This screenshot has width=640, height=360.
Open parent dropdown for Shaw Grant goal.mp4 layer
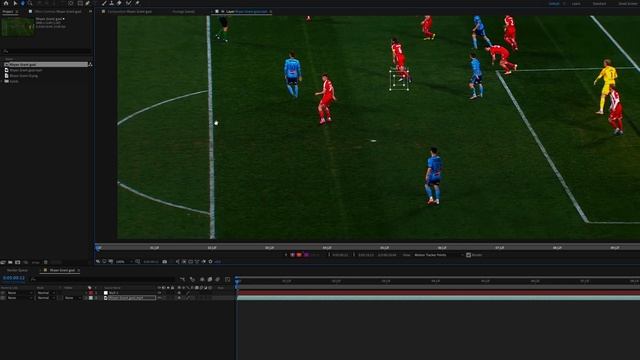coord(20,298)
